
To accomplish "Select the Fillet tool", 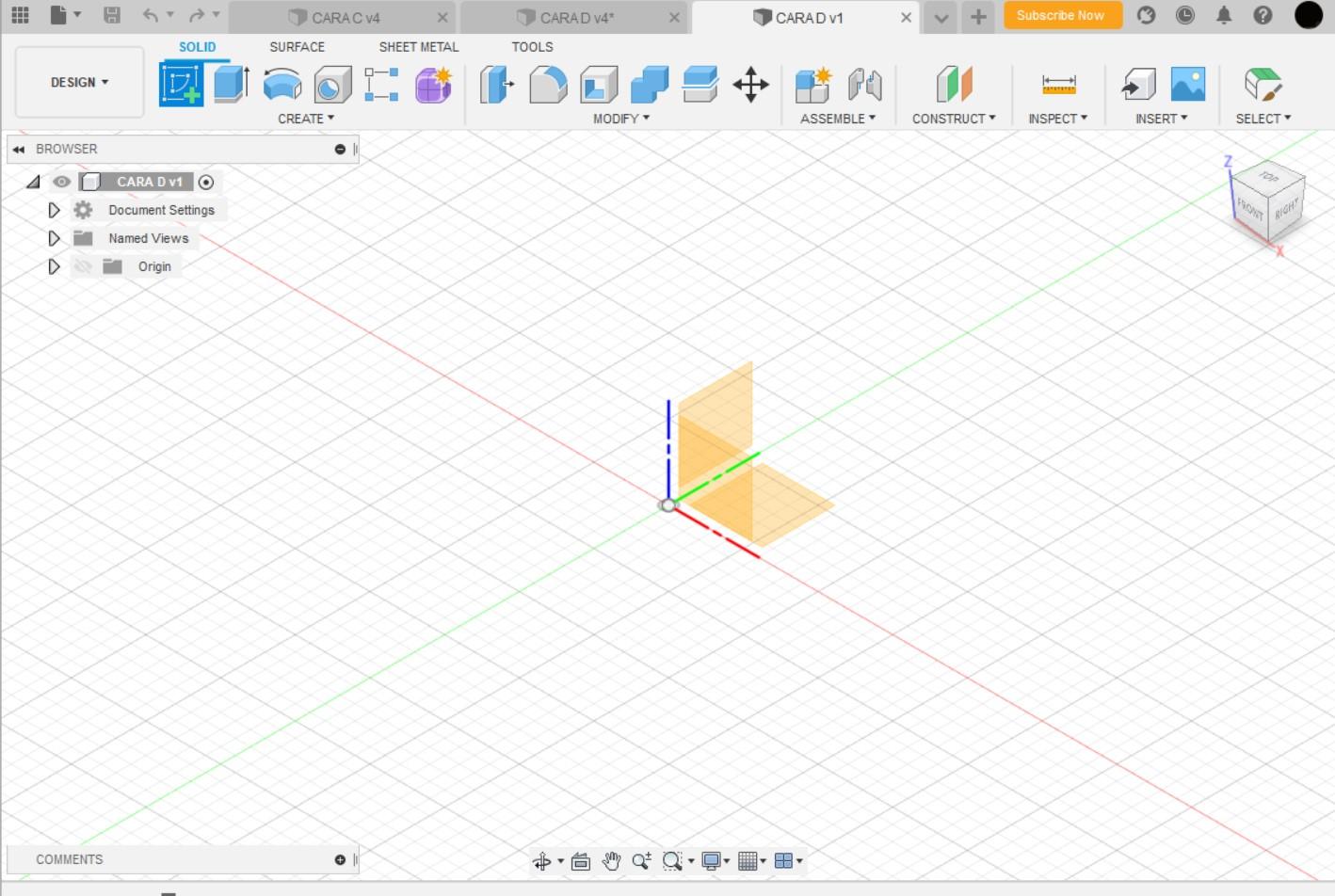I will pyautogui.click(x=548, y=85).
